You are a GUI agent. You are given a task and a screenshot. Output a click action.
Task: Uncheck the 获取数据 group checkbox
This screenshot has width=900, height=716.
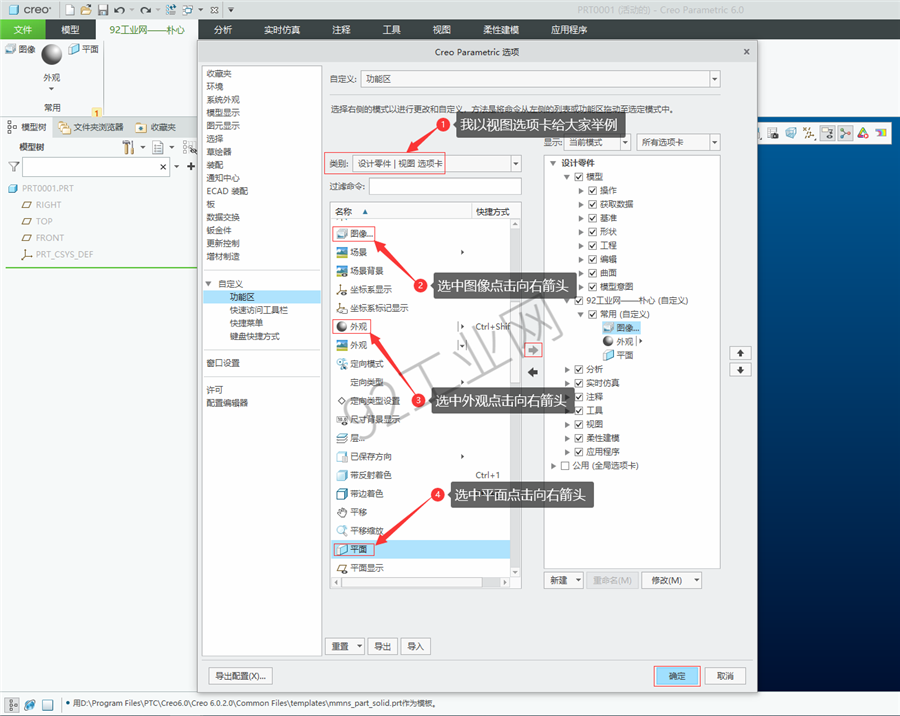point(592,204)
